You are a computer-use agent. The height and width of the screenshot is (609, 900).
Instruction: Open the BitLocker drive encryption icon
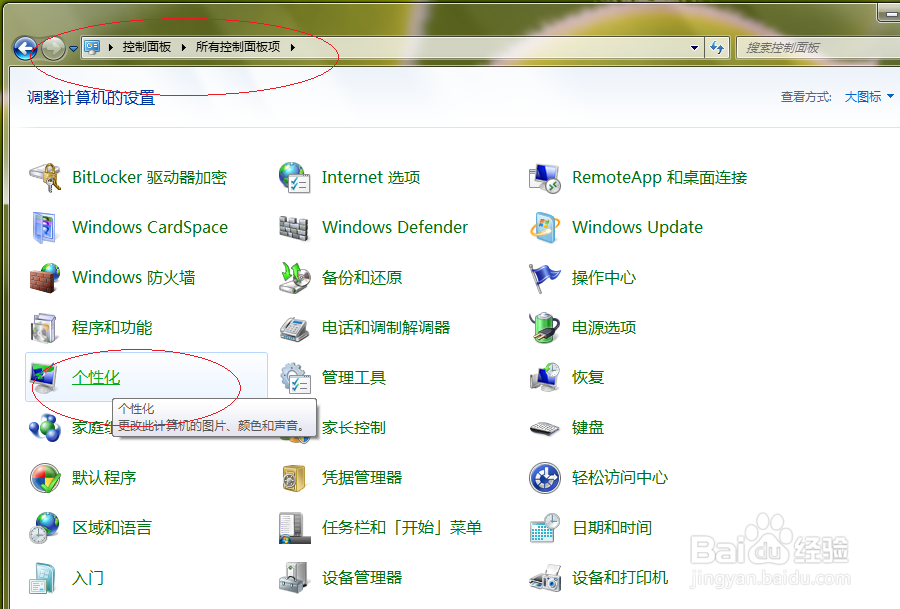click(45, 177)
